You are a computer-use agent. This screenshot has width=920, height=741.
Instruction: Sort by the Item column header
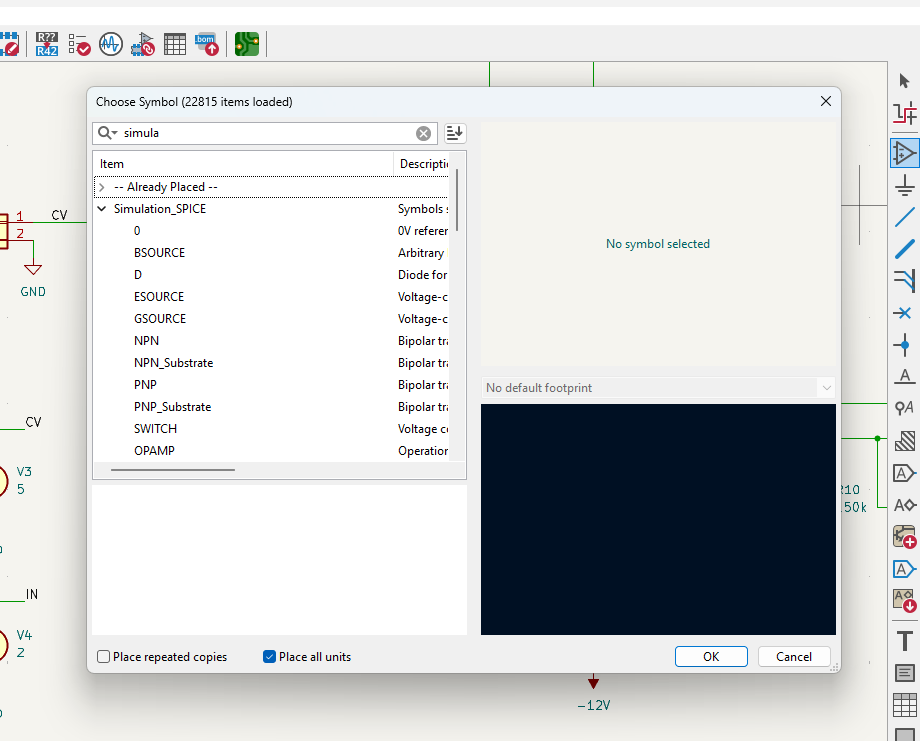pos(243,164)
